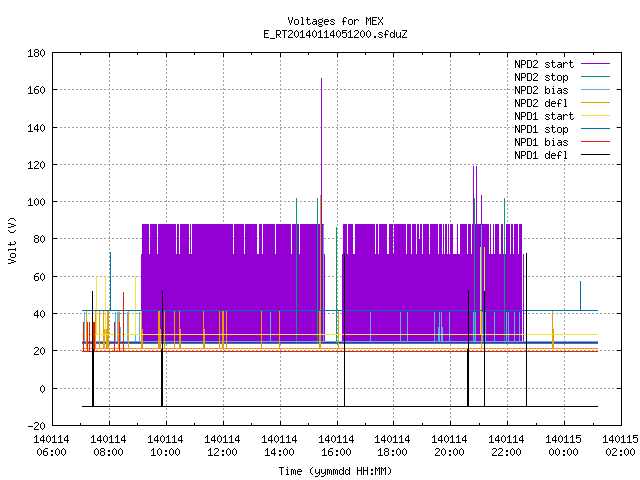Image resolution: width=640 pixels, height=480 pixels.
Task: Select the filename E_RT20140114051200.sfduZ subtitle
Action: click(x=335, y=34)
